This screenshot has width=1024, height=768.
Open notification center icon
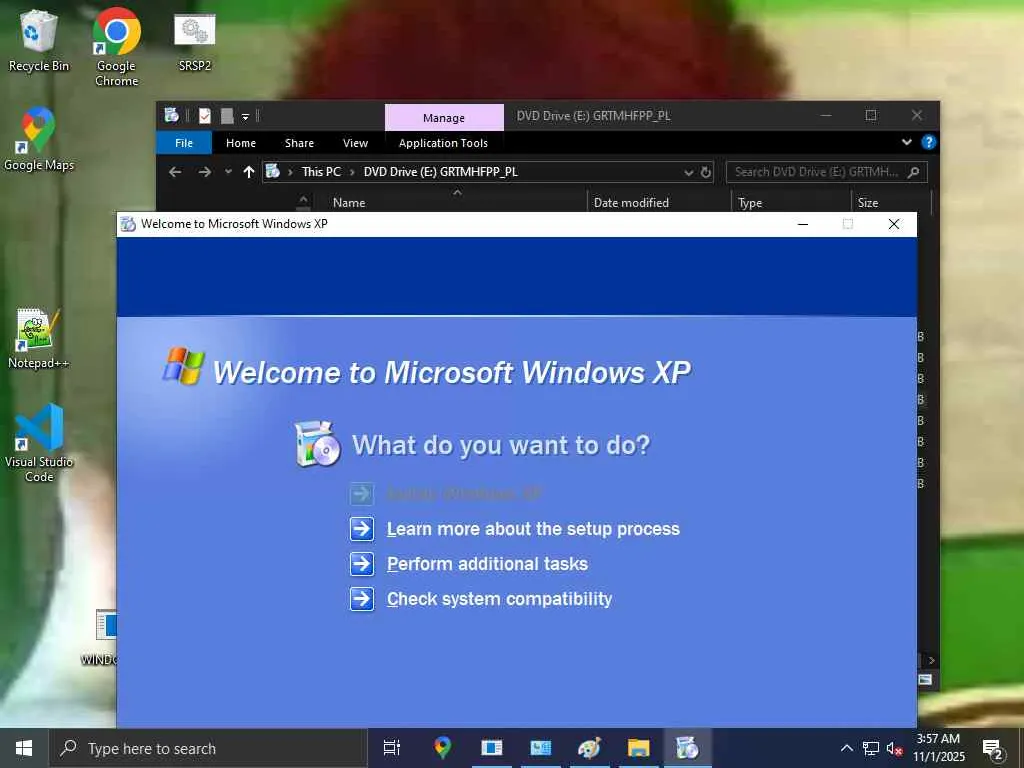tap(993, 749)
